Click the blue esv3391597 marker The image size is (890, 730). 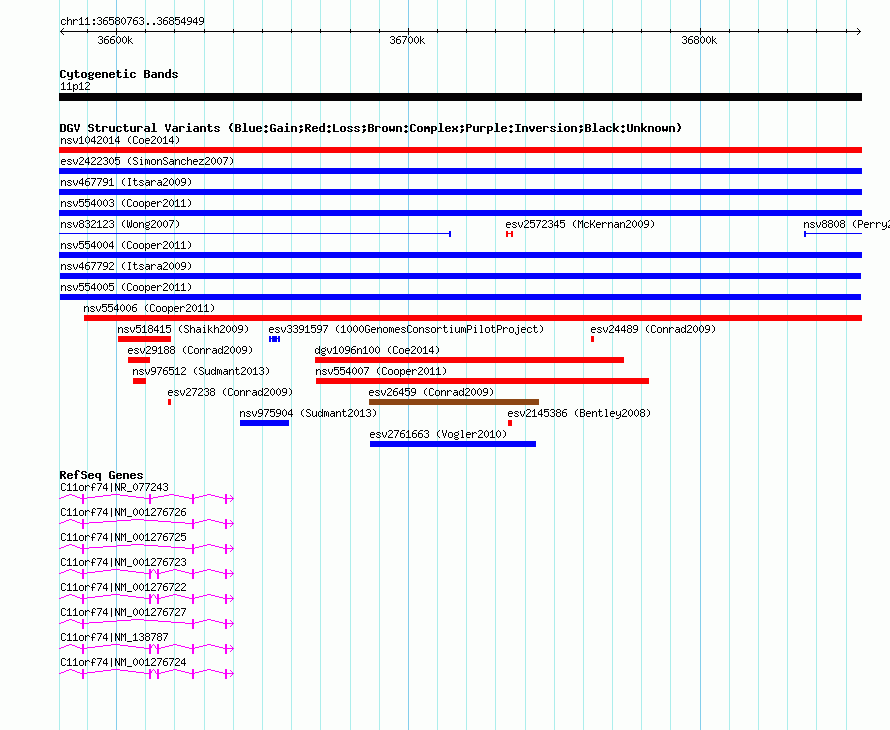point(275,339)
